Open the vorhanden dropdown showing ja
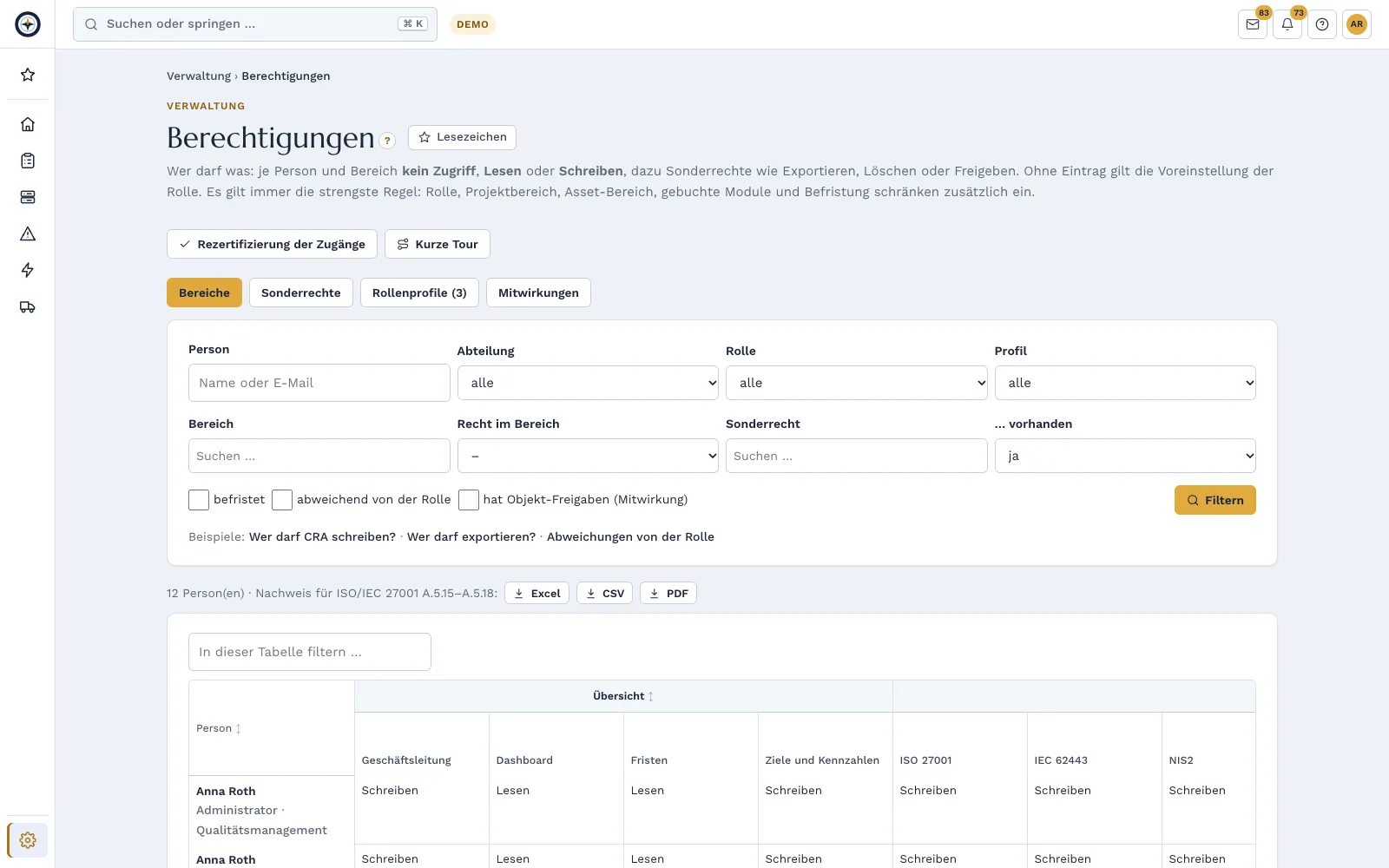 [x=1125, y=456]
